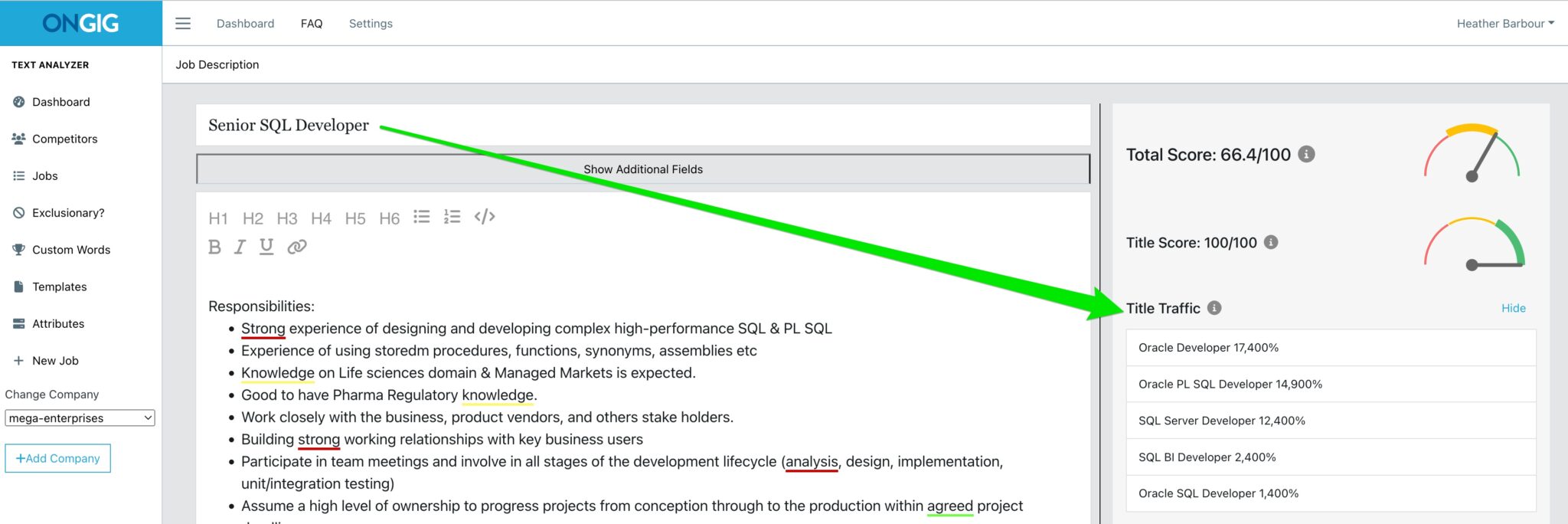1568x524 pixels.
Task: Click the hamburger menu icon
Action: tap(183, 24)
